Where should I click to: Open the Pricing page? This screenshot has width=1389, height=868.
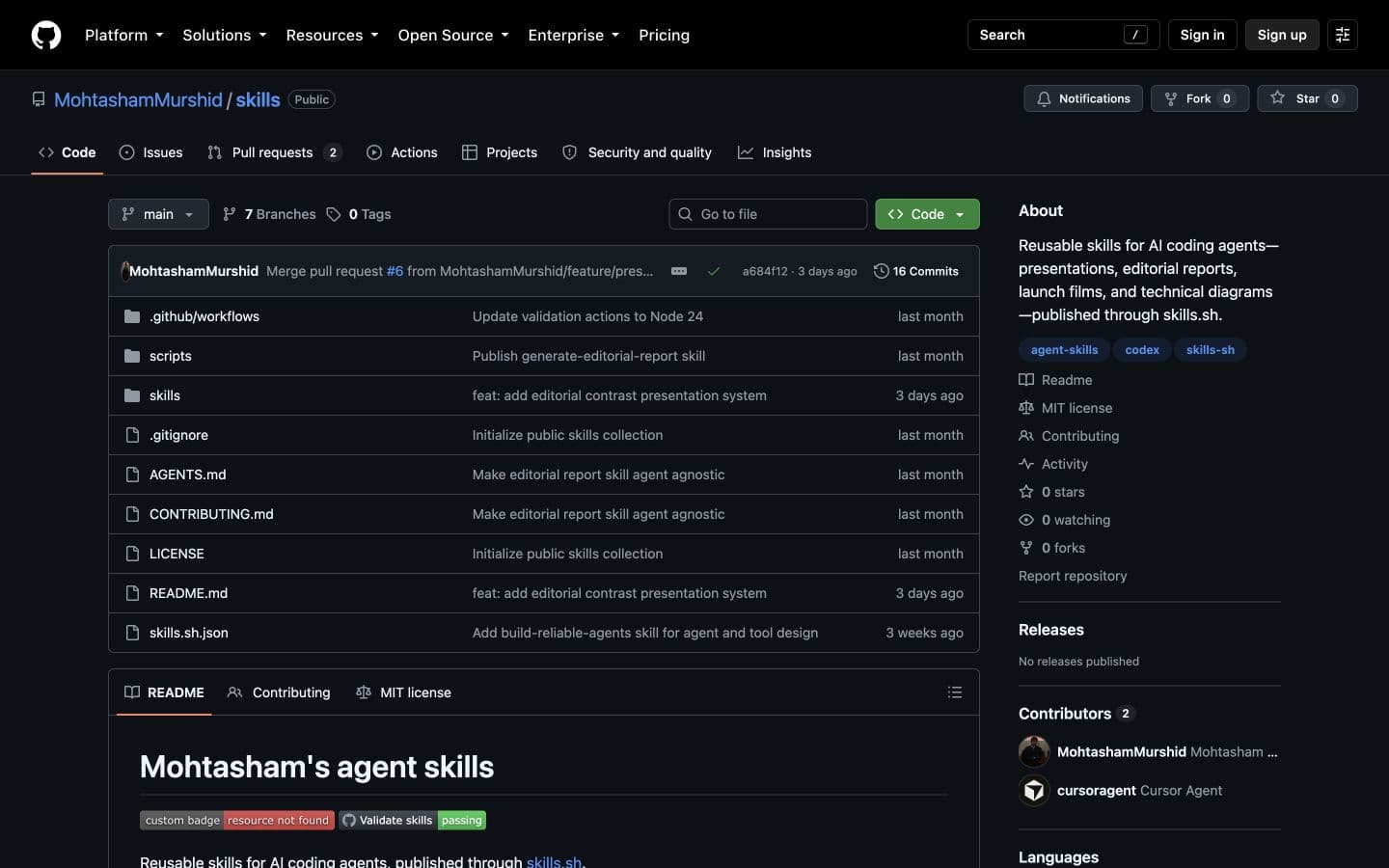click(664, 35)
